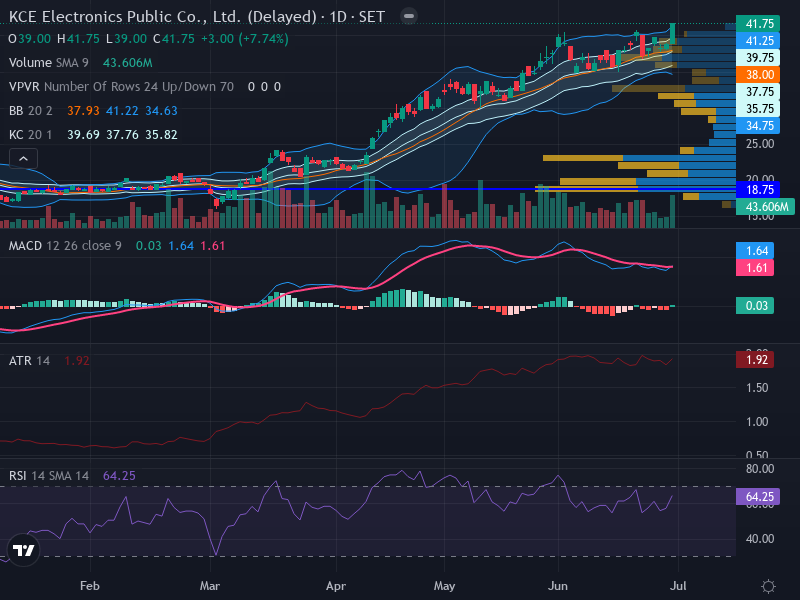Screen dimensions: 800x600
Task: Click the Jul label on the time axis
Action: point(678,586)
